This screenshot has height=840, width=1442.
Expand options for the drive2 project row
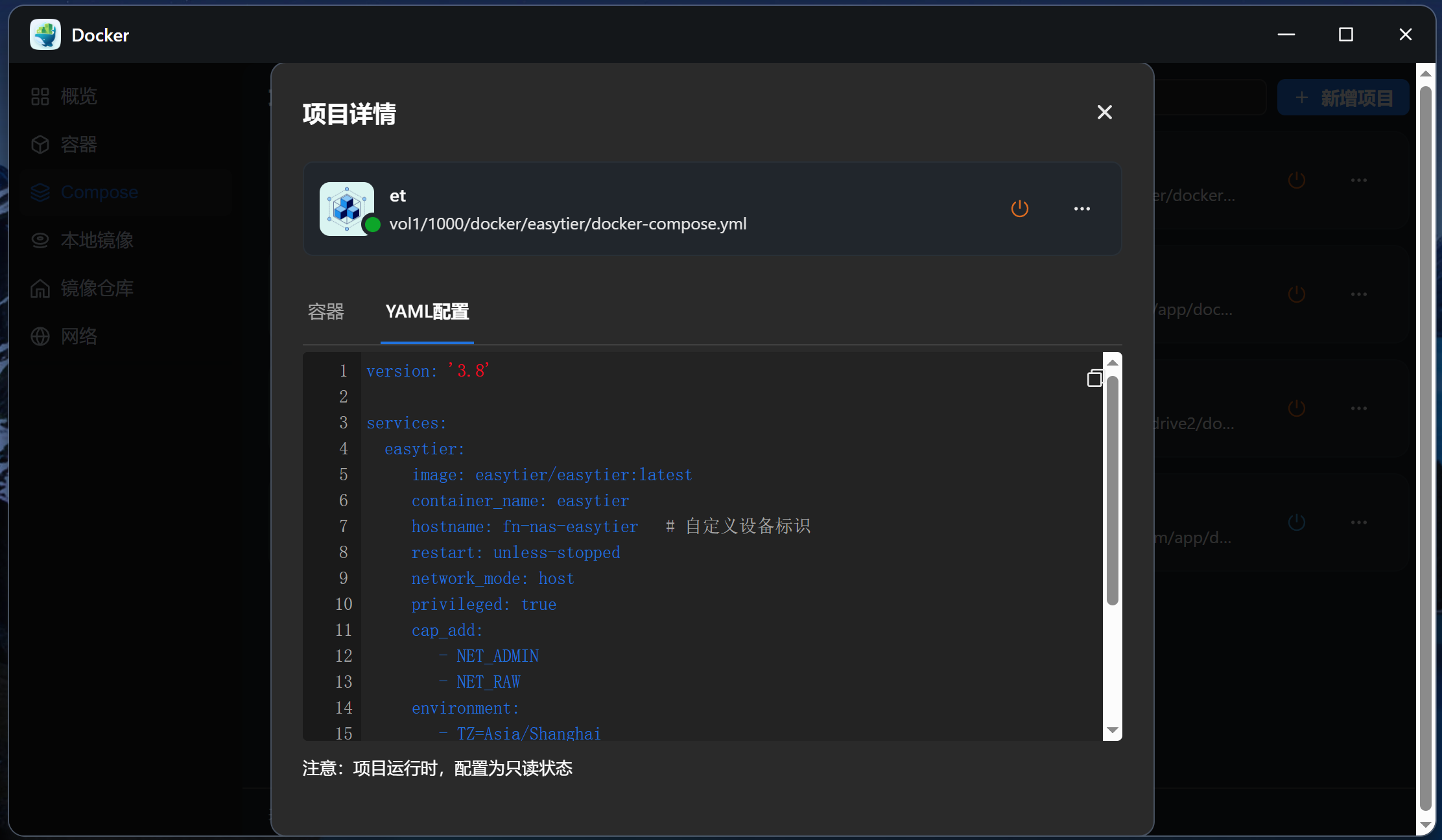point(1360,408)
